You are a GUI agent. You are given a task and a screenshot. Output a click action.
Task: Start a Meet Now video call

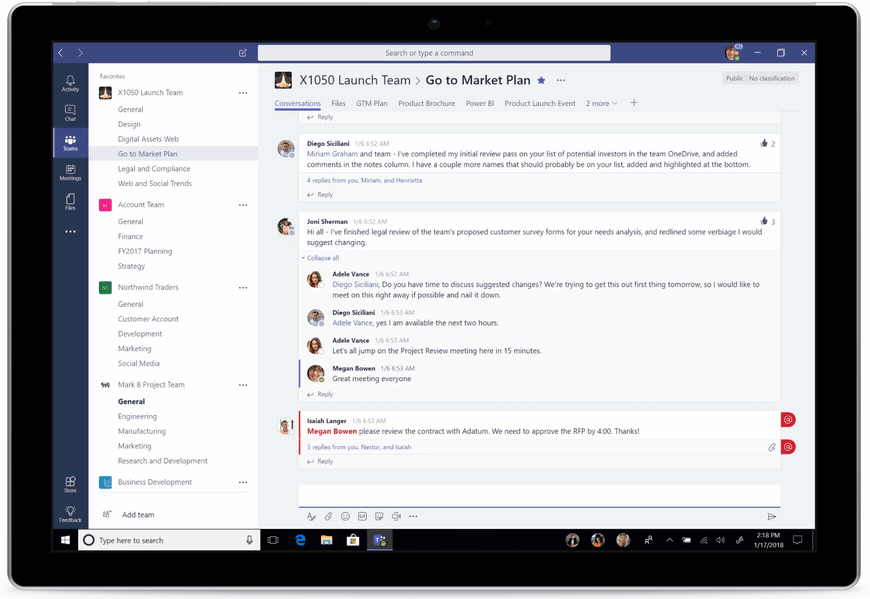click(x=398, y=516)
